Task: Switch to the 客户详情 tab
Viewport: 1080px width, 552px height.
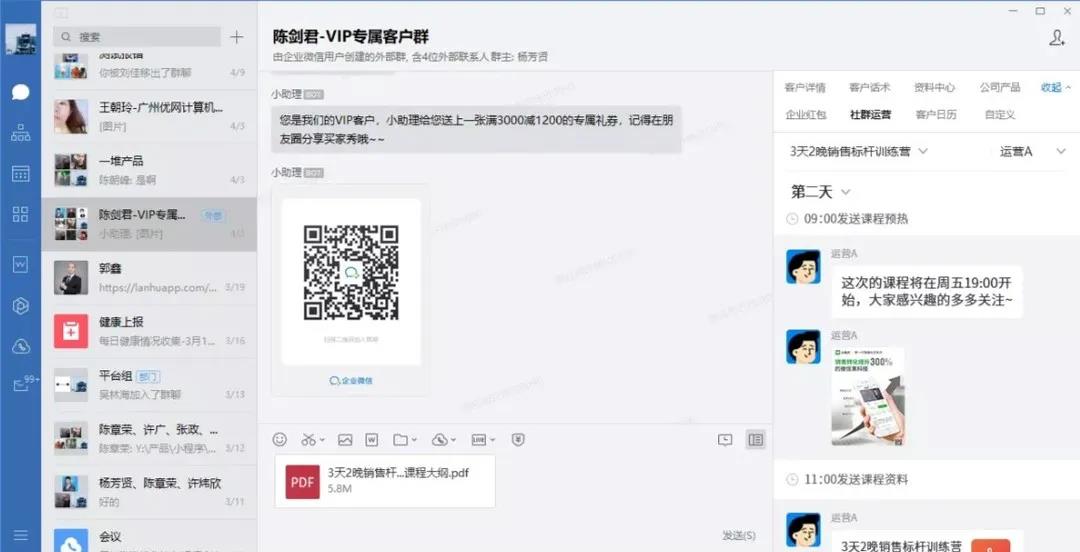Action: 805,87
